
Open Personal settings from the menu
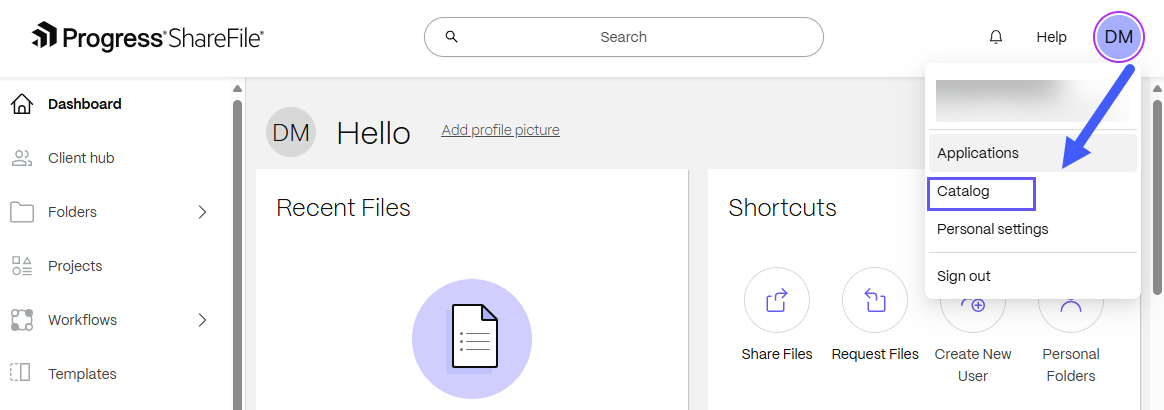point(993,229)
